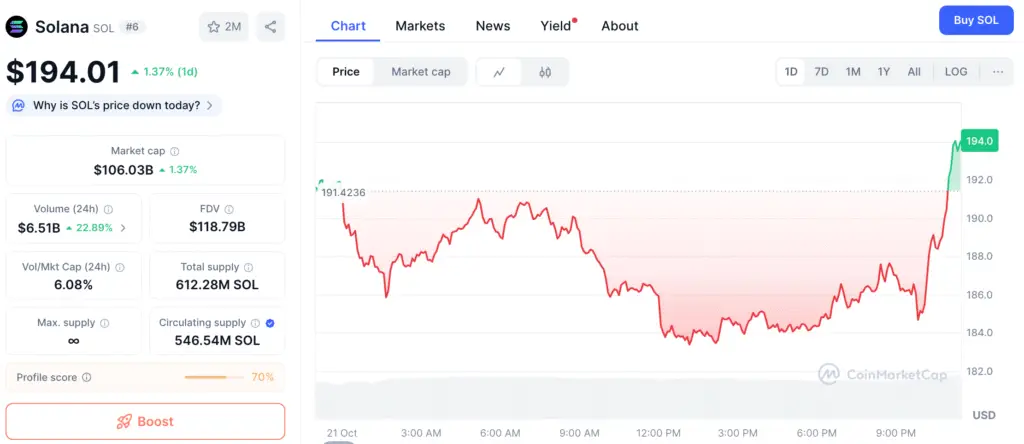The height and width of the screenshot is (444, 1024).
Task: Click the Solana logo icon
Action: [17, 27]
